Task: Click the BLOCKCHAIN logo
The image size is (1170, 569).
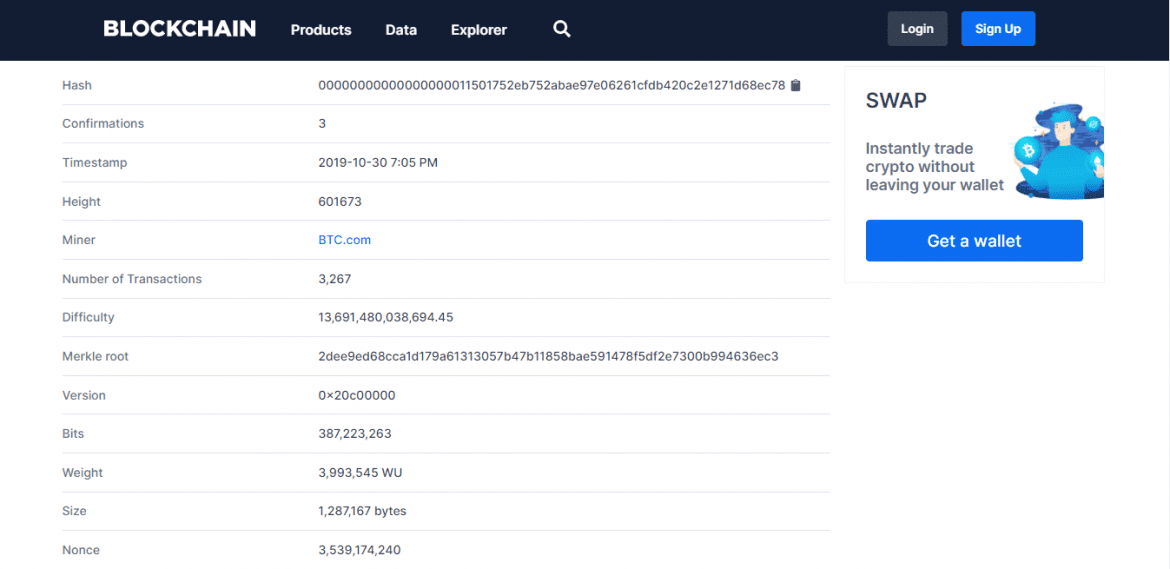Action: coord(180,29)
